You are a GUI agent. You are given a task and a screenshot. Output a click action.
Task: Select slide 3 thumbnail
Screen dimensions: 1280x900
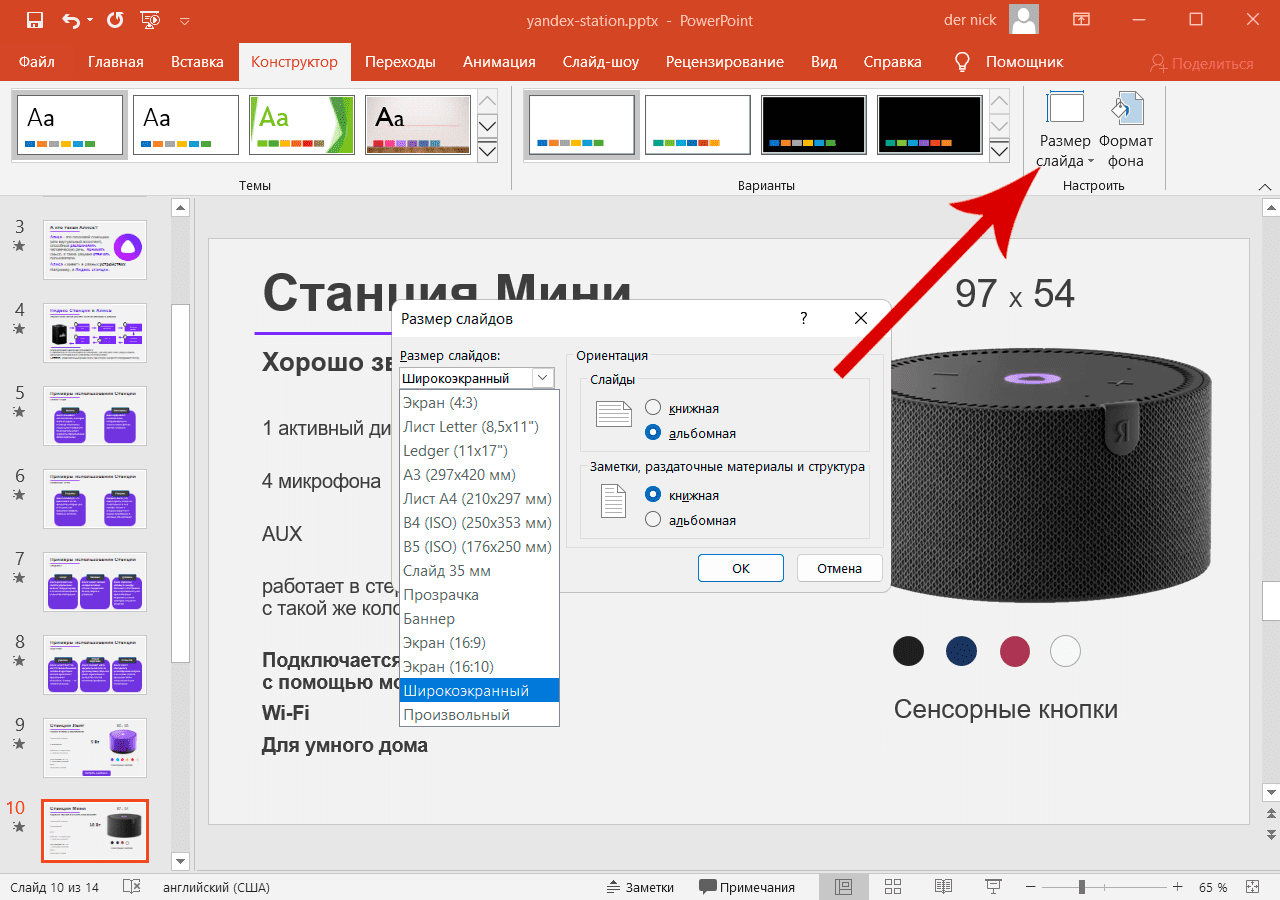95,250
